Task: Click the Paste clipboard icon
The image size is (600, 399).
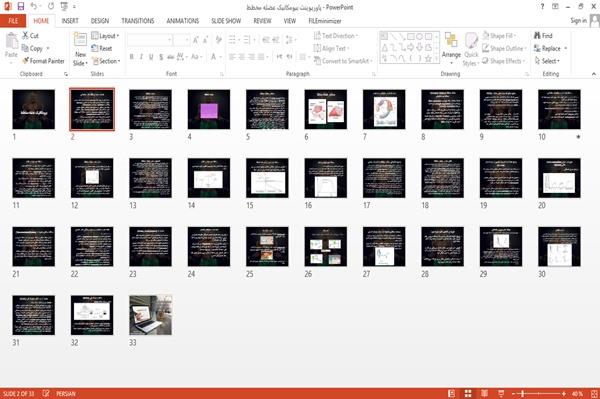Action: [x=11, y=41]
